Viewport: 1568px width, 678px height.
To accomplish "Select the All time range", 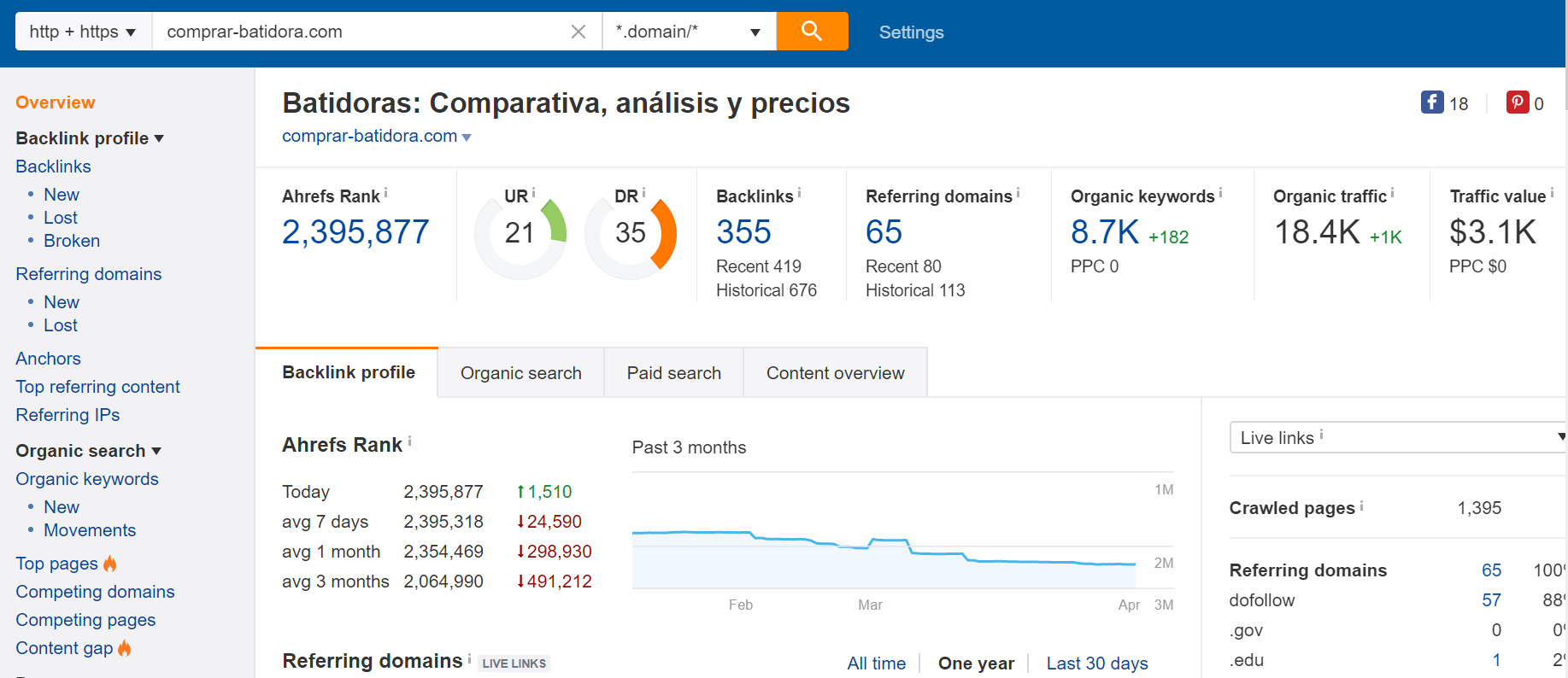I will pos(877,663).
